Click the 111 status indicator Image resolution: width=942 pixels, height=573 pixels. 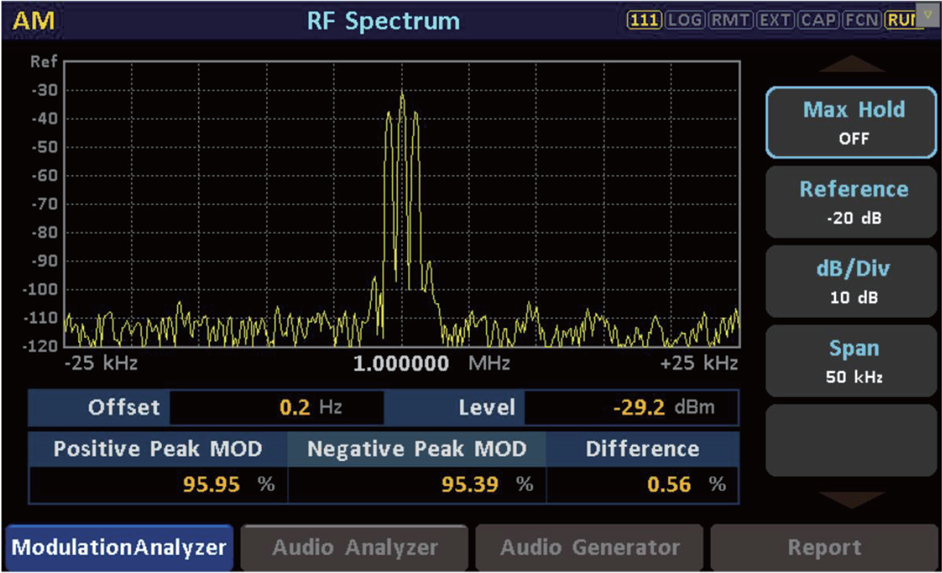pyautogui.click(x=644, y=20)
